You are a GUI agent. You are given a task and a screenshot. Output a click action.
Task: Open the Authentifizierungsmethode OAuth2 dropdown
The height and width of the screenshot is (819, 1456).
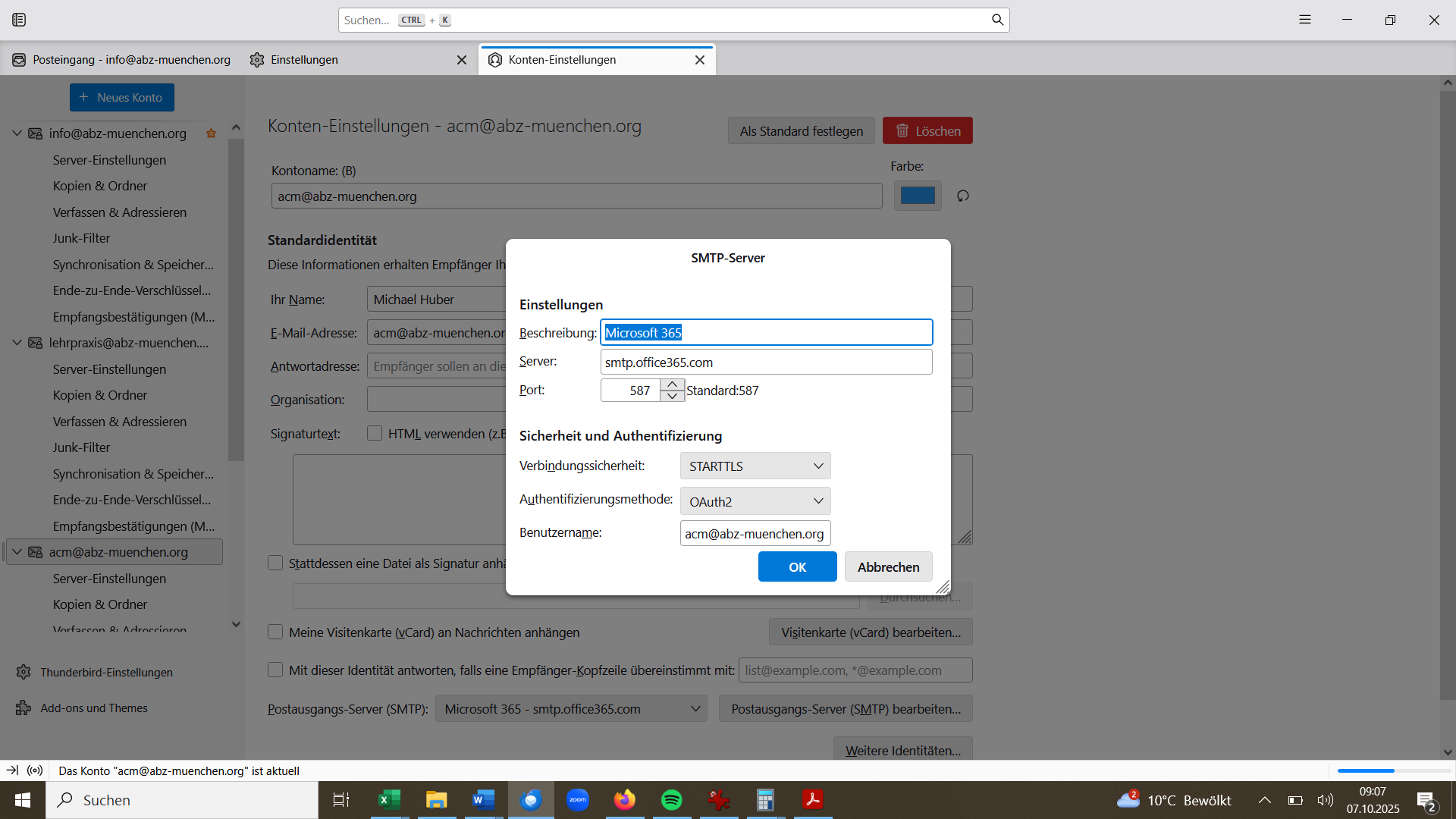click(755, 501)
